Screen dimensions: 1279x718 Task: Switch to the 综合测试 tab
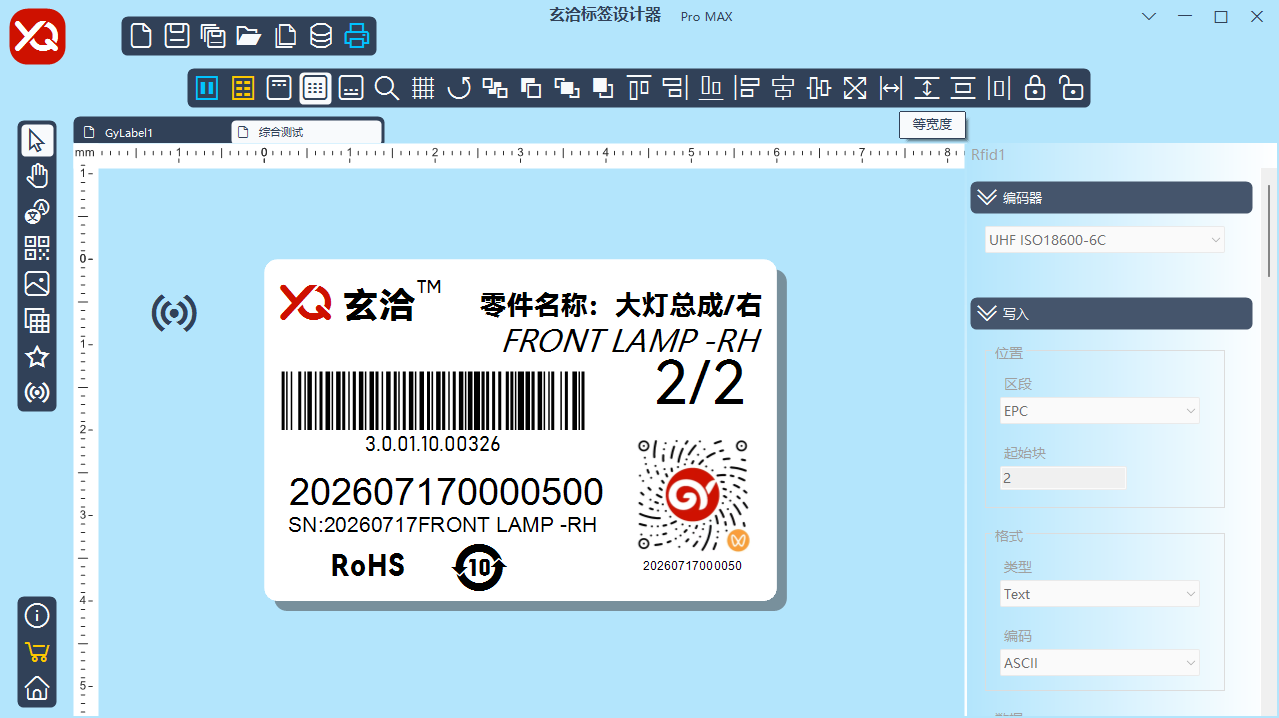tap(307, 132)
